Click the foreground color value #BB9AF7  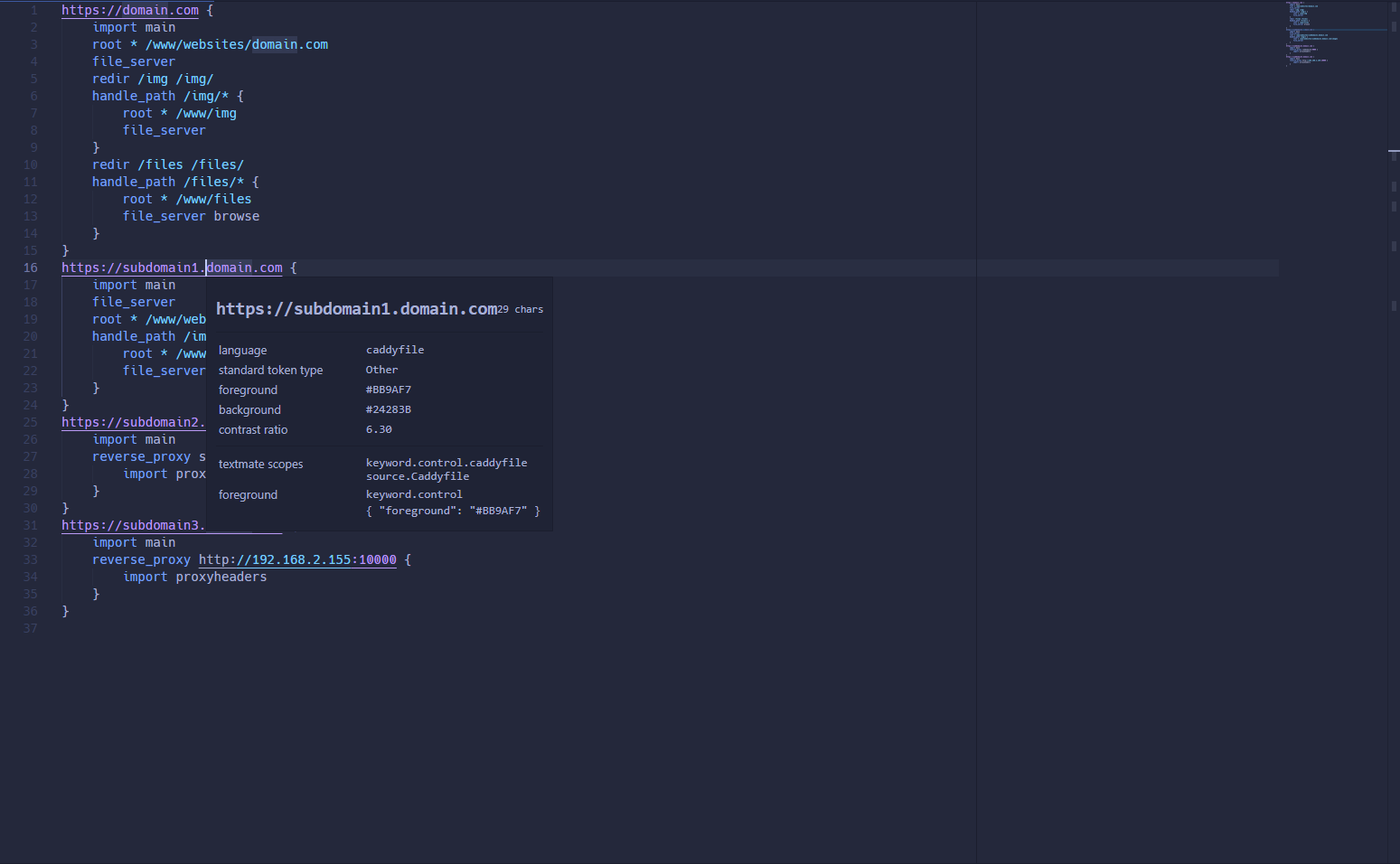(x=388, y=389)
